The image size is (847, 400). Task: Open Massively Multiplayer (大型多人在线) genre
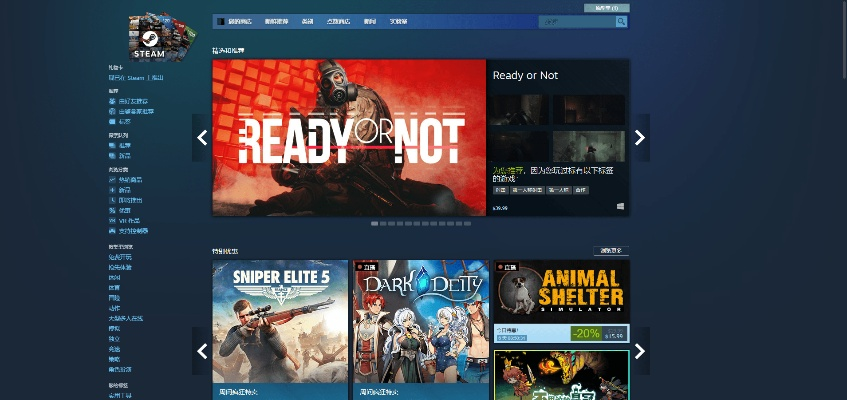pos(126,318)
